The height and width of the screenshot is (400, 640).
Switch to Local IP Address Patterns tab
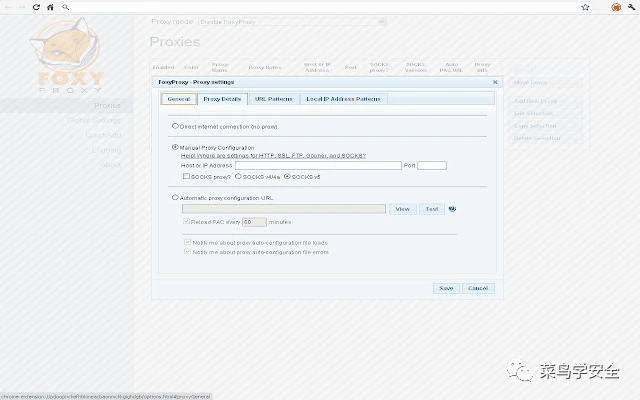[343, 99]
